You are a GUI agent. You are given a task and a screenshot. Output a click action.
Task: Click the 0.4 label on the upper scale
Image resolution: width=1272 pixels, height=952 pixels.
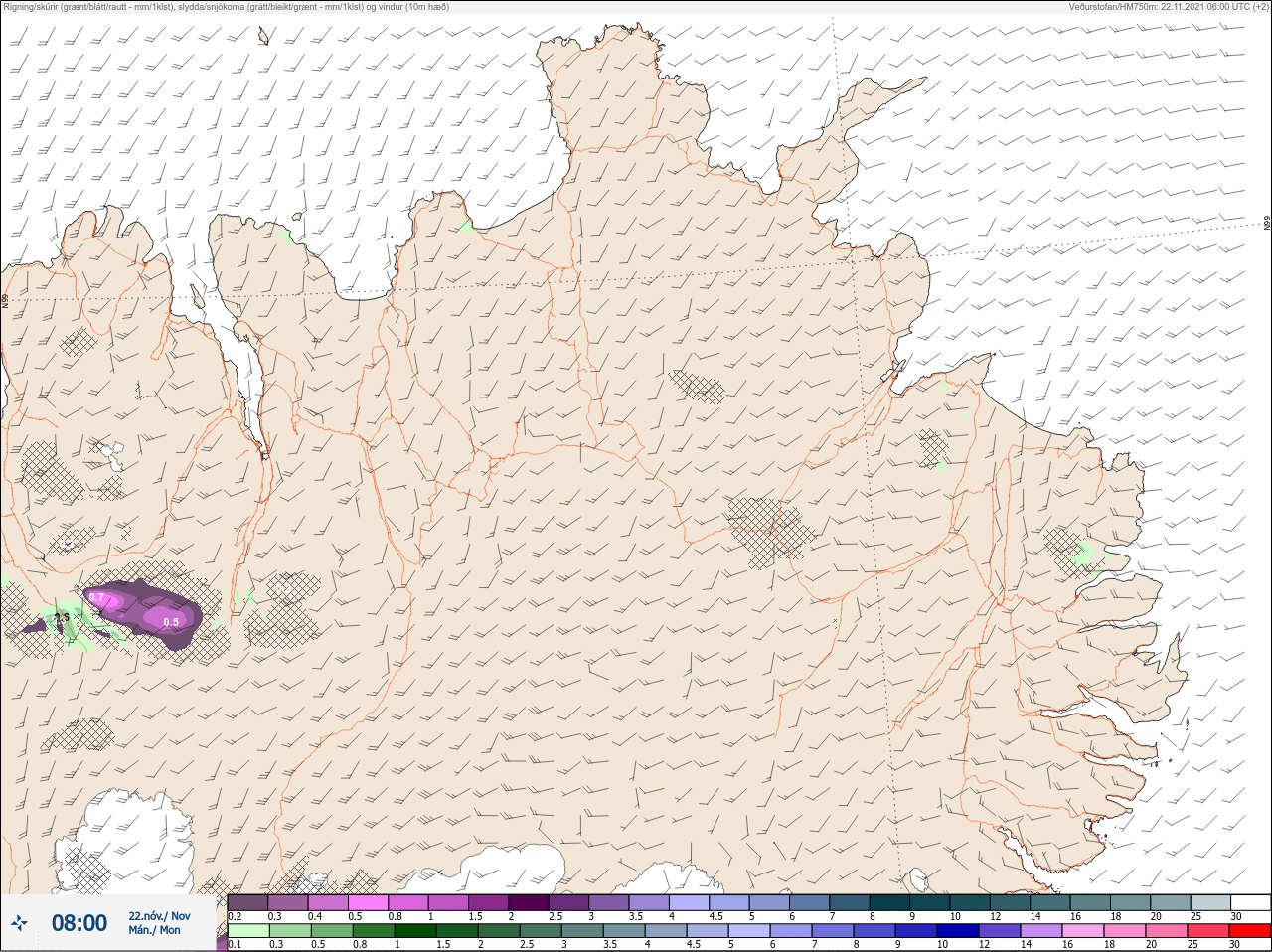[315, 916]
